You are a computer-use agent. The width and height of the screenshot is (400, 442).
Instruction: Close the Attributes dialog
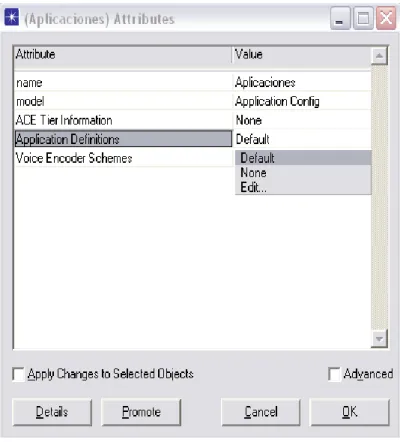[x=386, y=18]
